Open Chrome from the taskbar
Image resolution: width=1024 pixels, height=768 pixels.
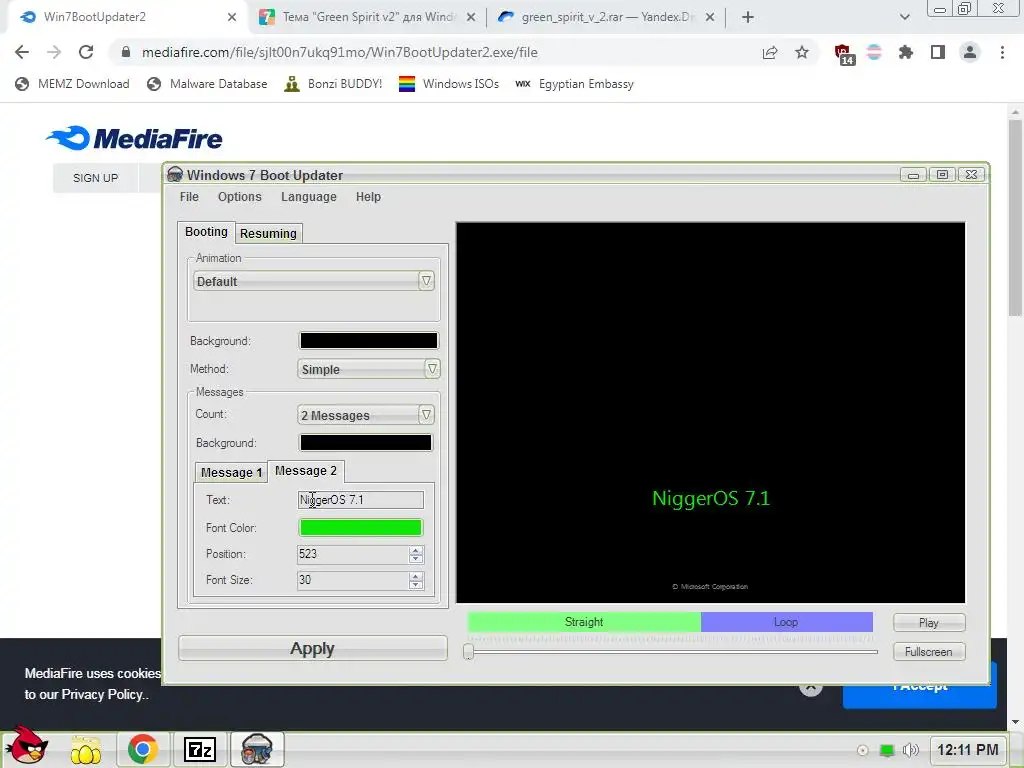click(x=142, y=749)
